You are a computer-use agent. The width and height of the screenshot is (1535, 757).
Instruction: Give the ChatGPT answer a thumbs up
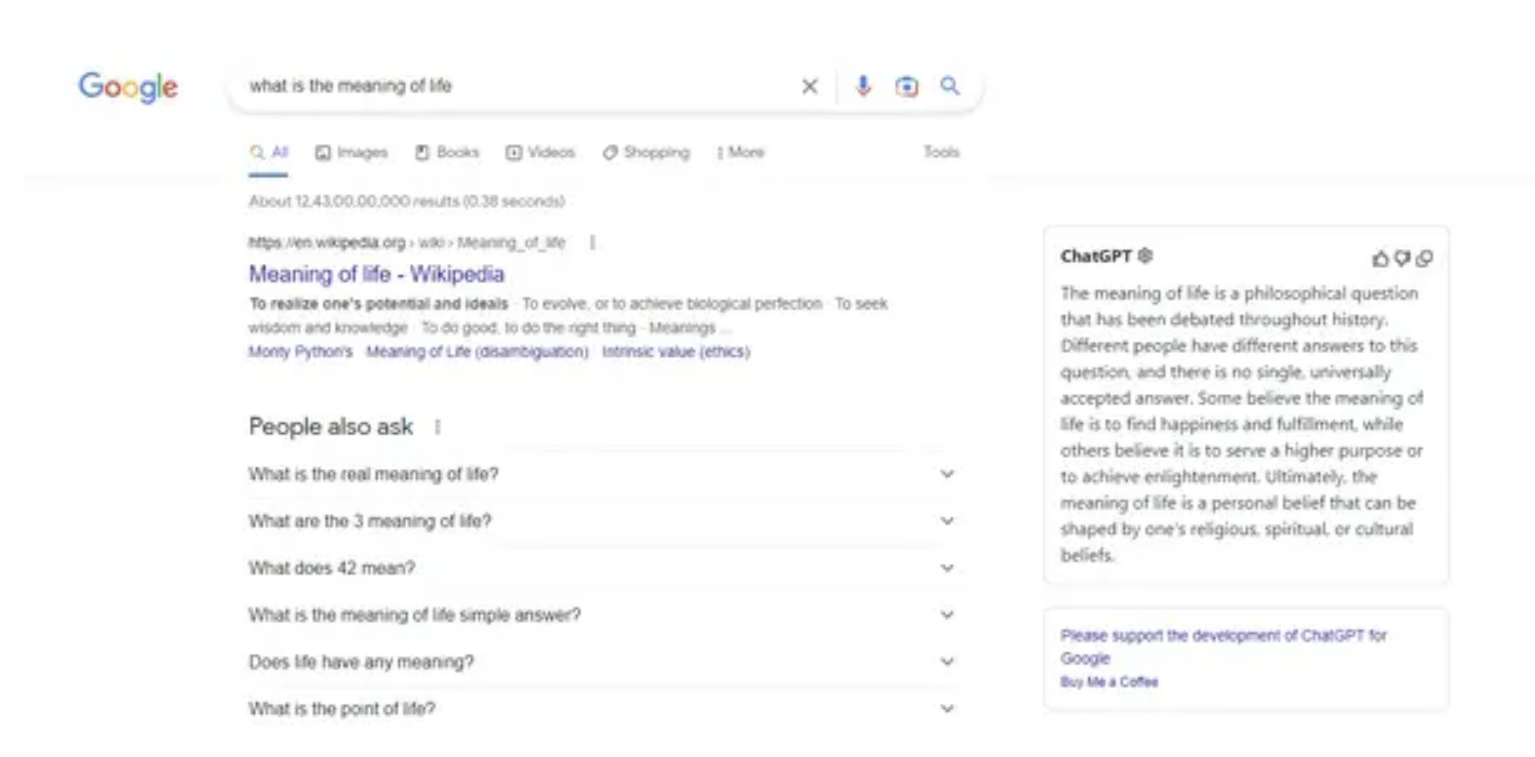click(x=1382, y=258)
